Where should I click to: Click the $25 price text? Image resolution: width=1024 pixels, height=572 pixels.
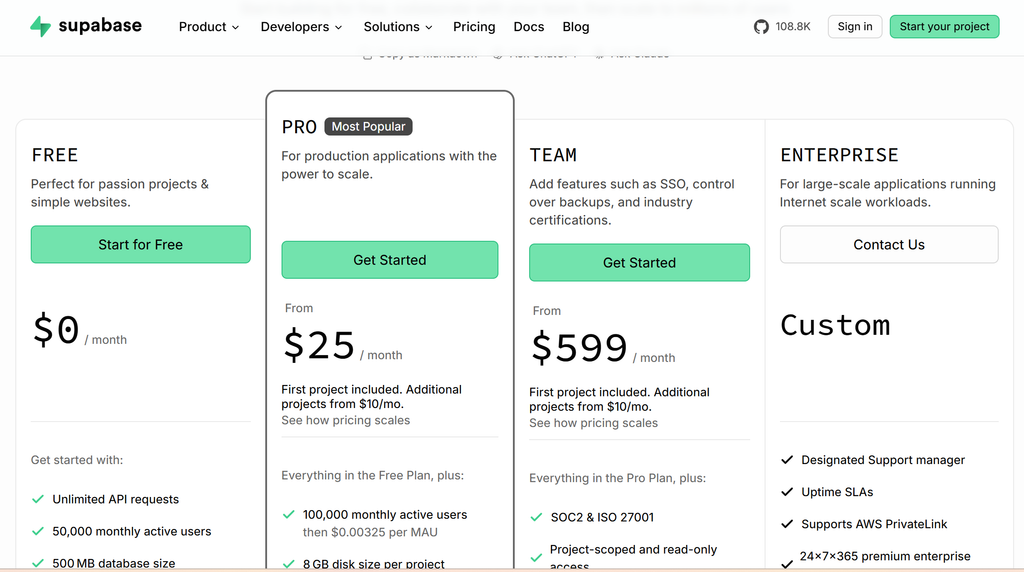pyautogui.click(x=319, y=345)
